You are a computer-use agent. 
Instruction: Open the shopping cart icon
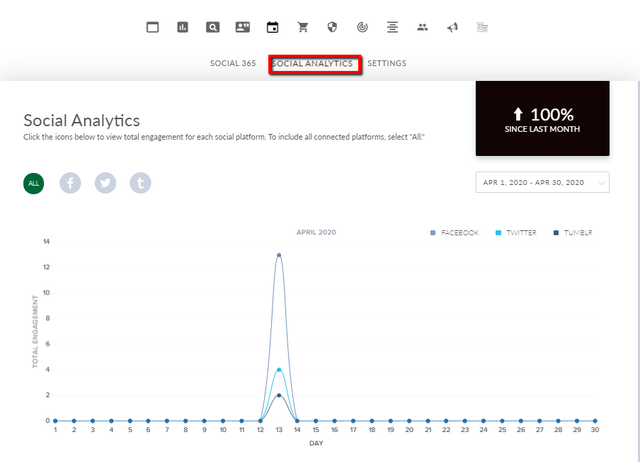(302, 27)
